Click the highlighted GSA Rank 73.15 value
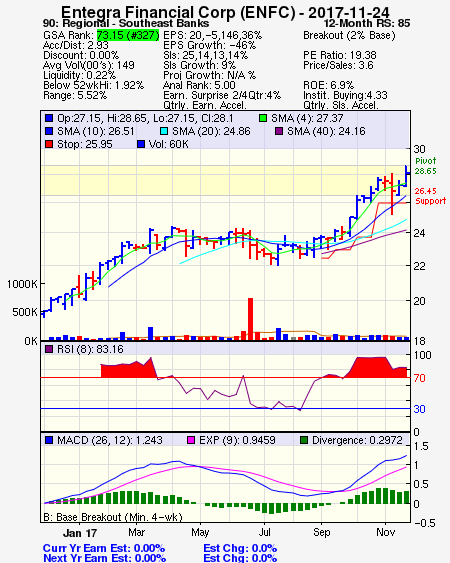The image size is (450, 563). [x=128, y=35]
